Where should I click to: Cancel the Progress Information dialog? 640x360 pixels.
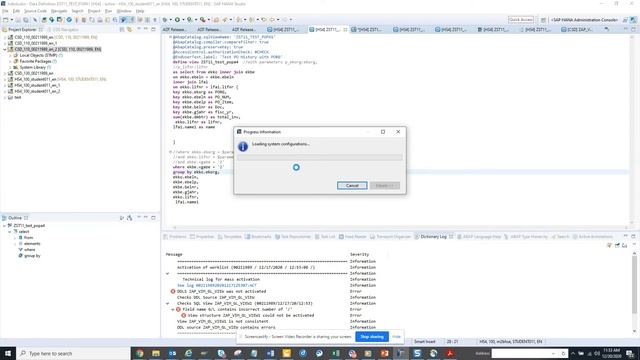pos(352,186)
